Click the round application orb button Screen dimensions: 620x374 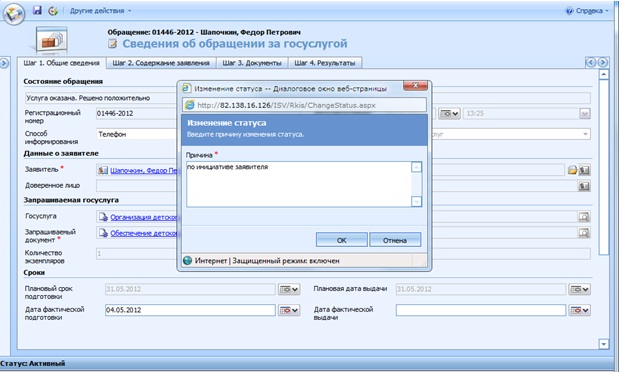[x=14, y=13]
